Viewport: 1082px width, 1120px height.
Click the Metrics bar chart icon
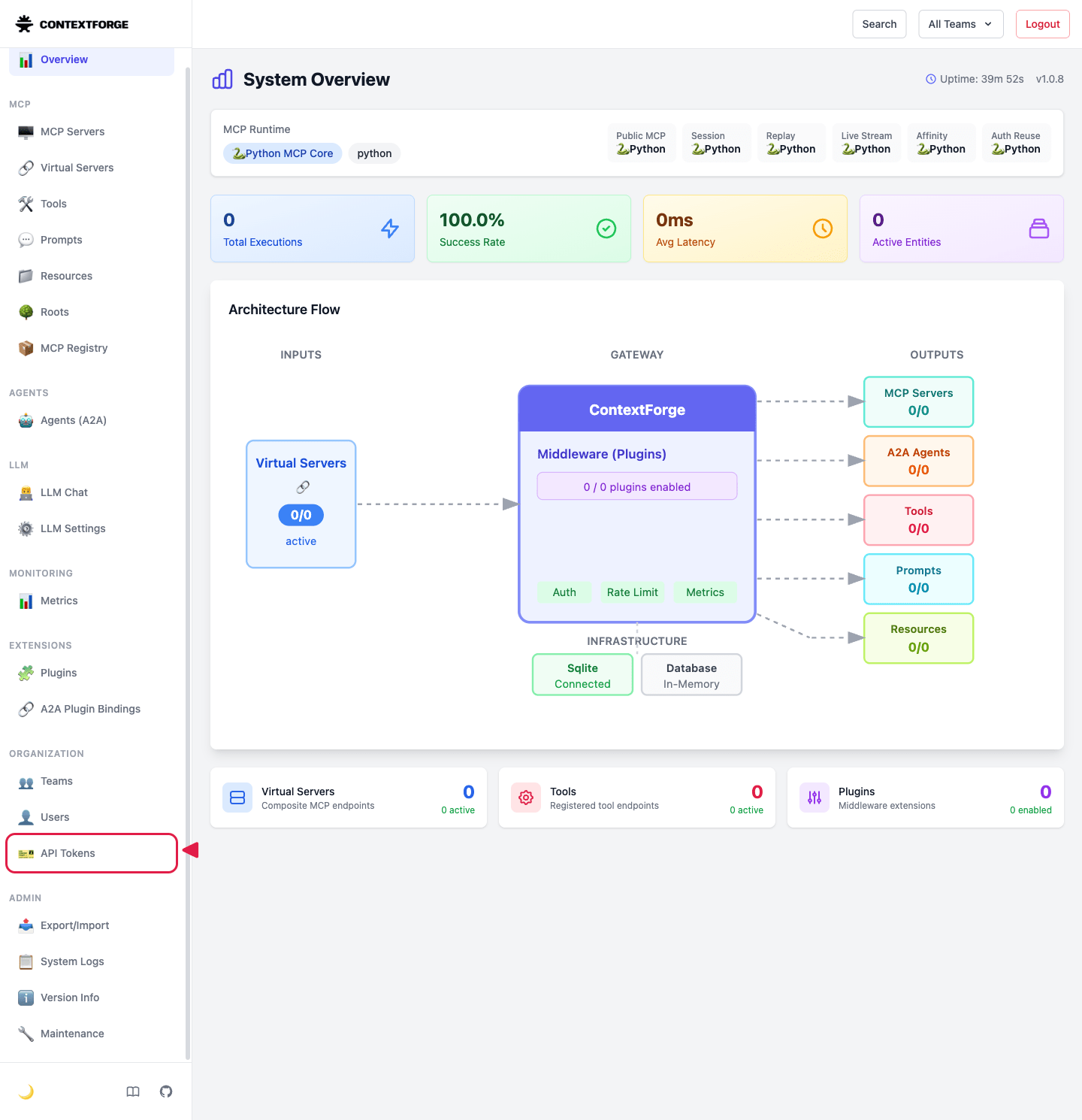26,601
